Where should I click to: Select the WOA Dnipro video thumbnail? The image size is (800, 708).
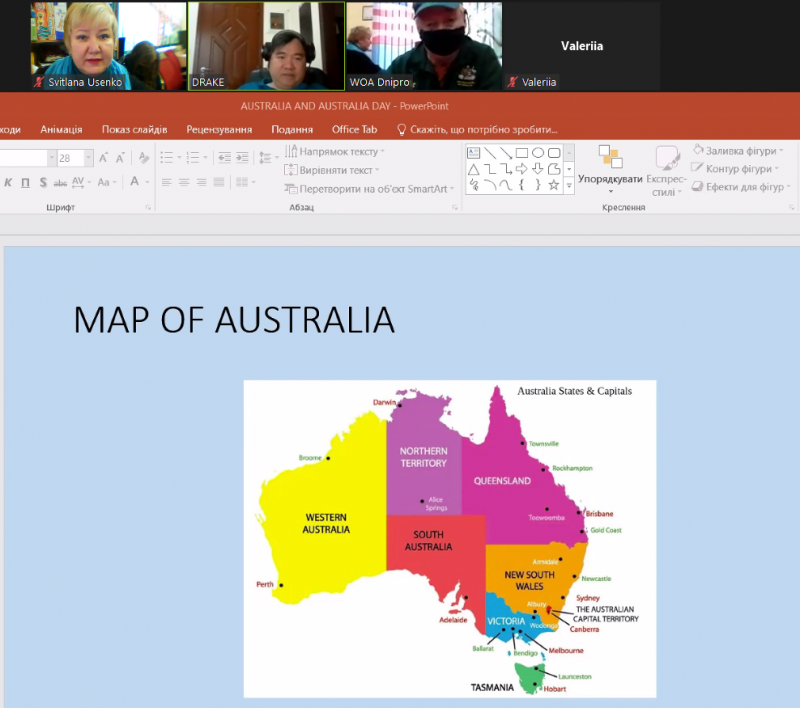(x=424, y=46)
